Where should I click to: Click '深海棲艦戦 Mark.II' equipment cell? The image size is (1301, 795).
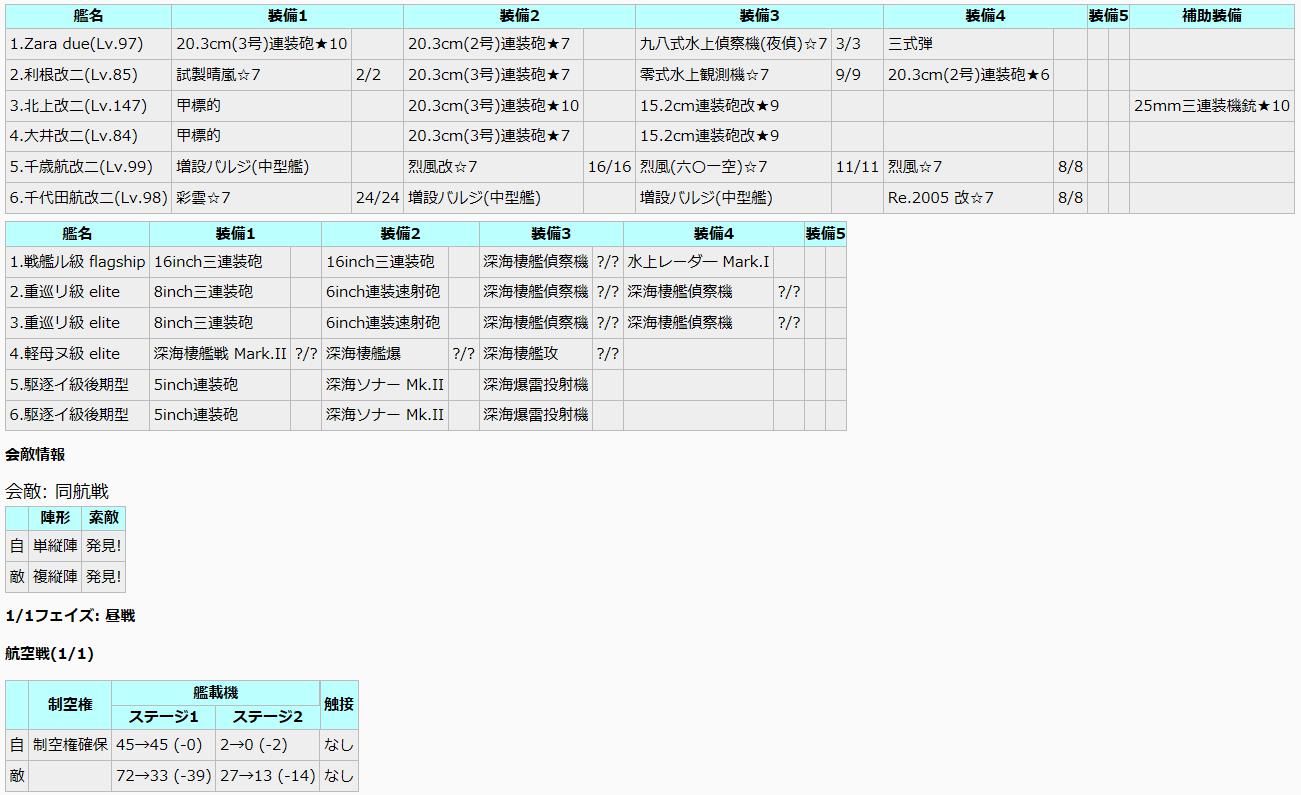point(220,354)
